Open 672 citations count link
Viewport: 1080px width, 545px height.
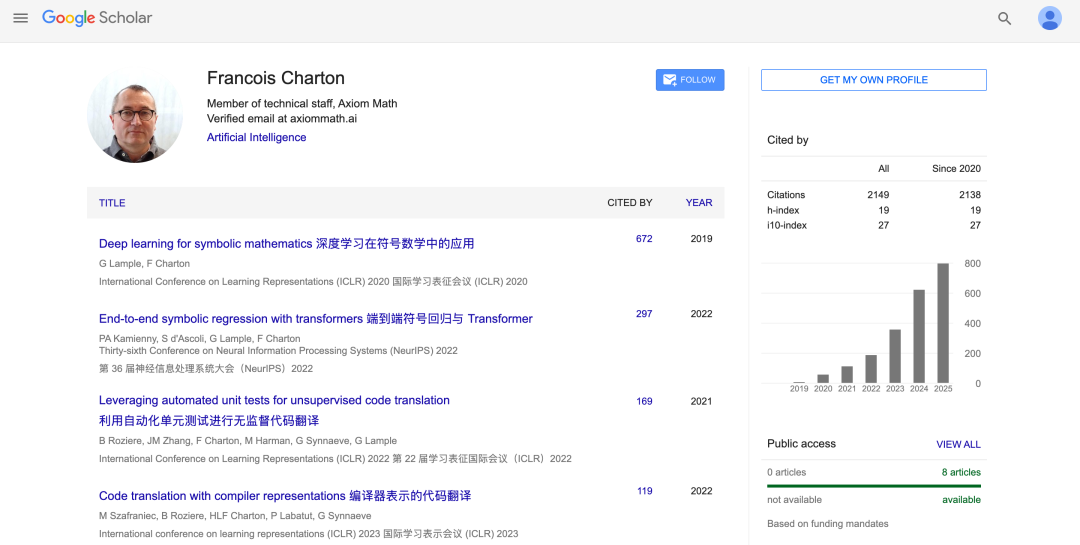coord(644,239)
